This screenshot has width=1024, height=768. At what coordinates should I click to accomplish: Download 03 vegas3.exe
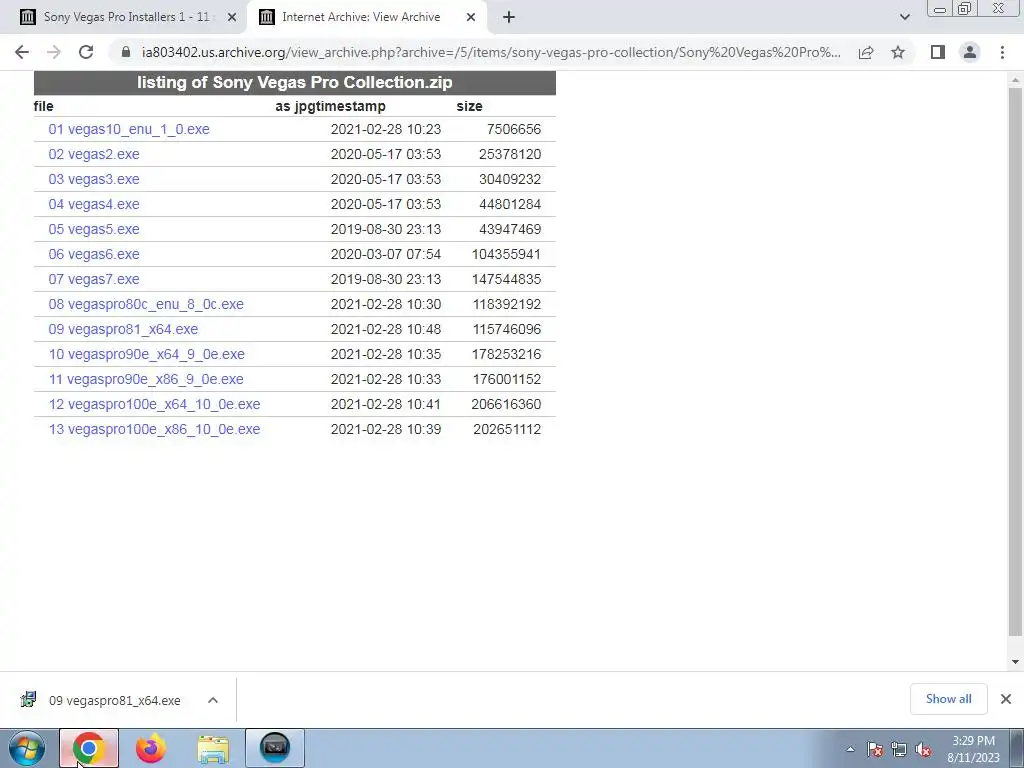(x=93, y=179)
